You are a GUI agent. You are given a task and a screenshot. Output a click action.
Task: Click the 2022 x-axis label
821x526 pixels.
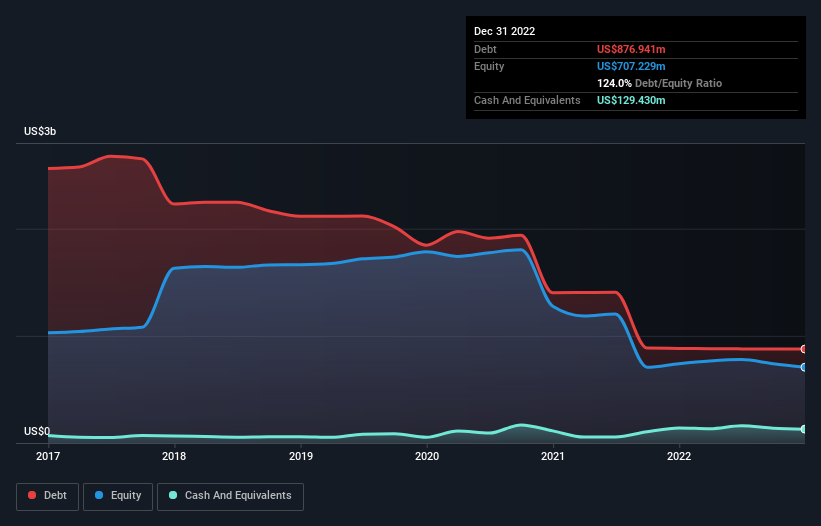679,456
